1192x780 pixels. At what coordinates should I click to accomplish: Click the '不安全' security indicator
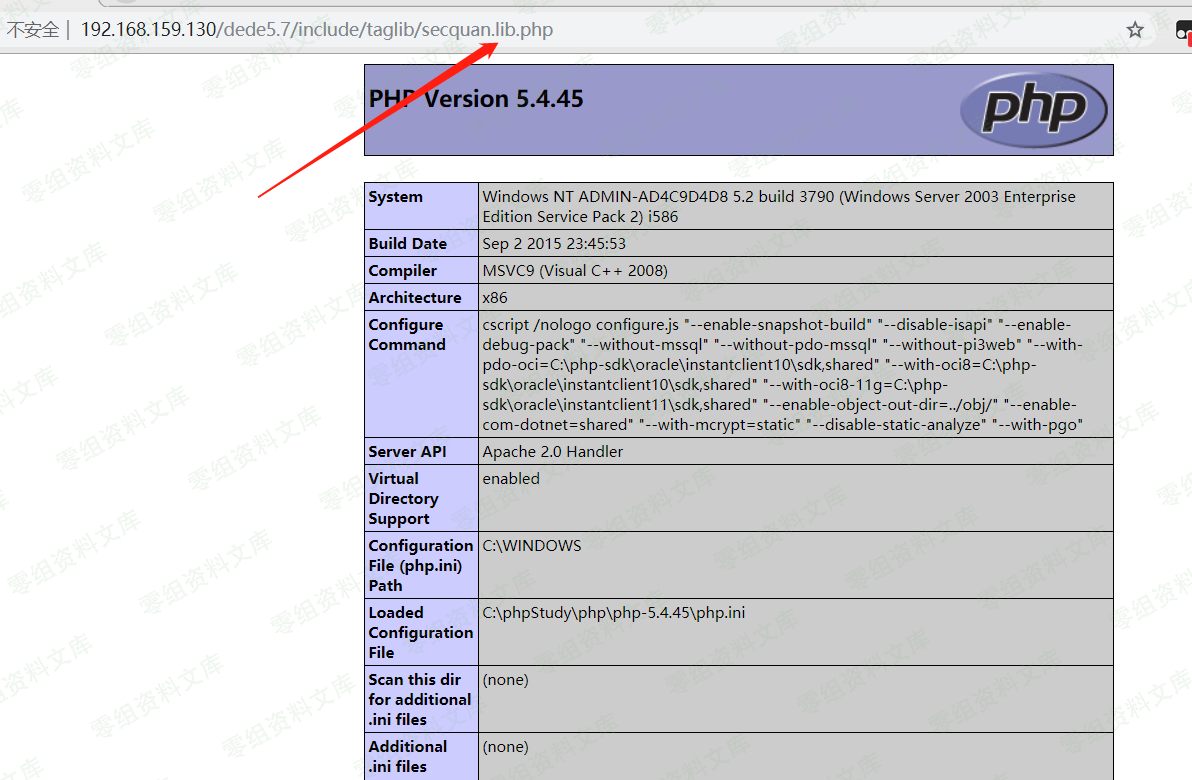point(32,30)
